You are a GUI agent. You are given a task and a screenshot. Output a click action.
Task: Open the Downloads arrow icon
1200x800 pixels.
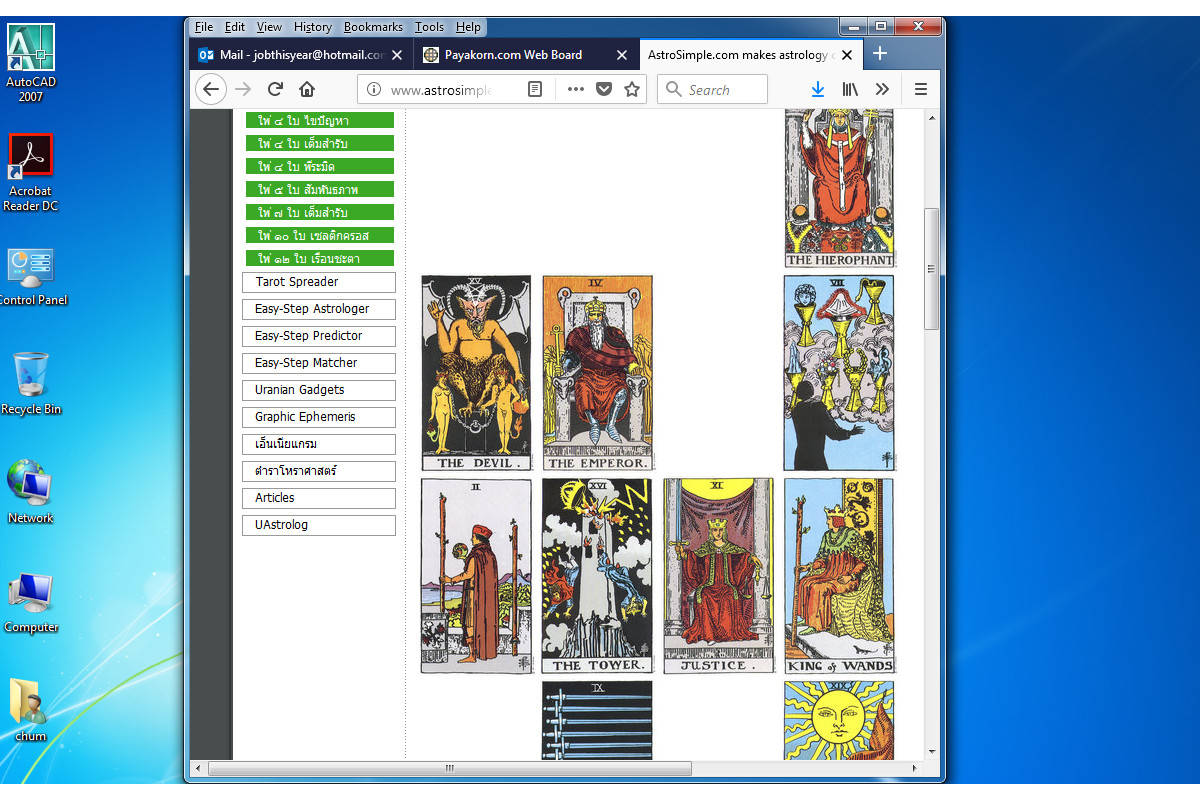(817, 89)
